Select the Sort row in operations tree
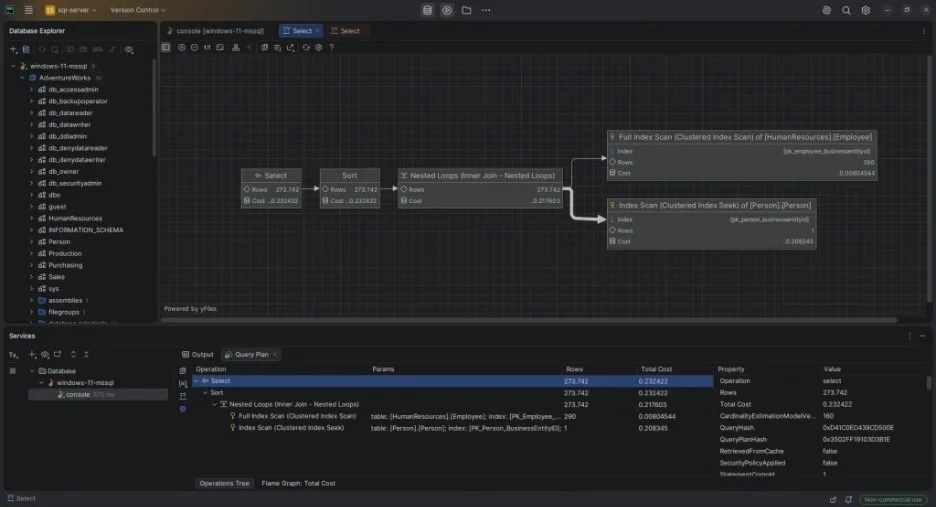936x507 pixels. [452, 393]
